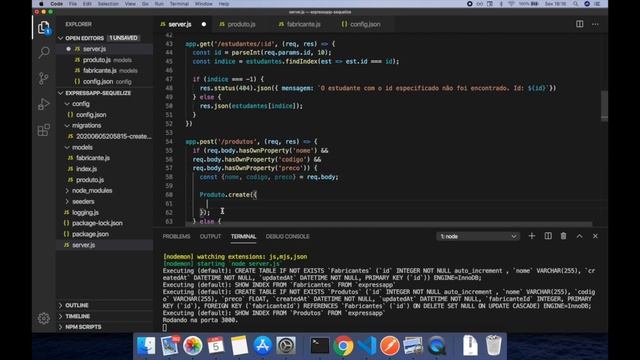The height and width of the screenshot is (360, 640).
Task: Open the Explorer view icon
Action: tap(44, 27)
